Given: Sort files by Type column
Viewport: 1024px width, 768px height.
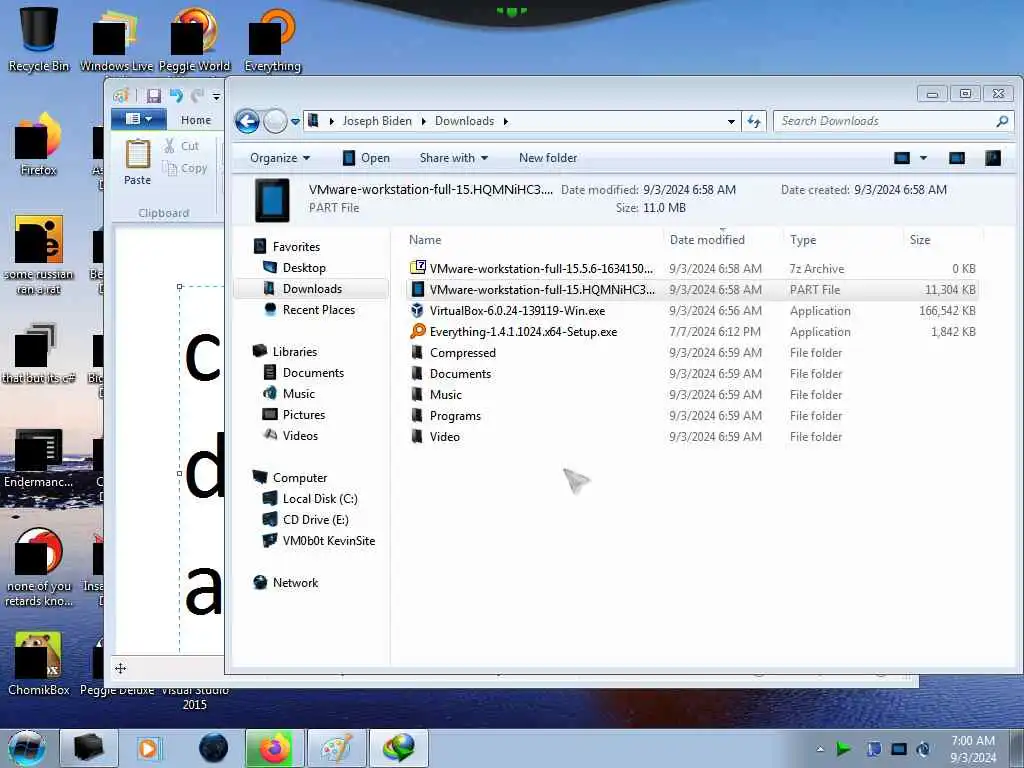Looking at the screenshot, I should coord(803,240).
